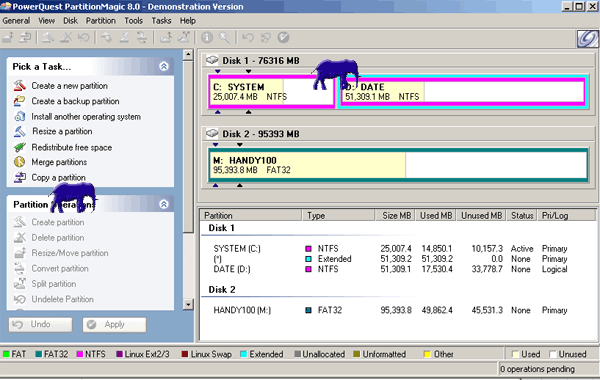
Task: Click the Resize a partition task icon
Action: (20, 131)
